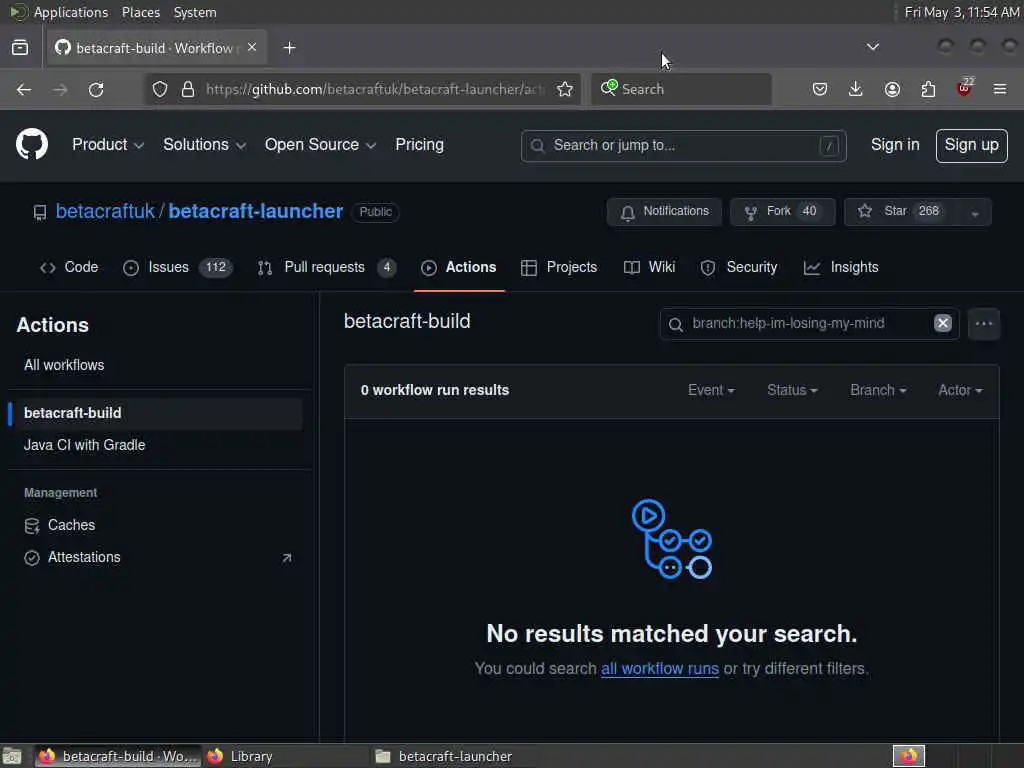Clear the branch filter with the X
Image resolution: width=1024 pixels, height=768 pixels.
pos(942,323)
